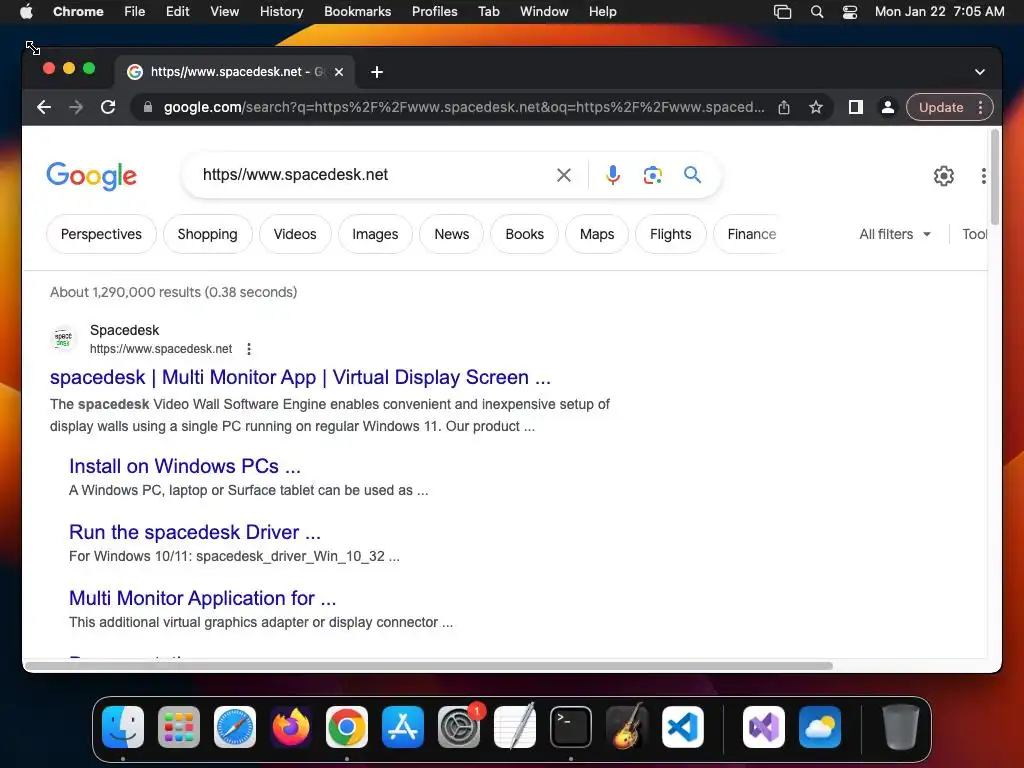Clear the Google search box
The width and height of the screenshot is (1024, 768).
pos(564,175)
